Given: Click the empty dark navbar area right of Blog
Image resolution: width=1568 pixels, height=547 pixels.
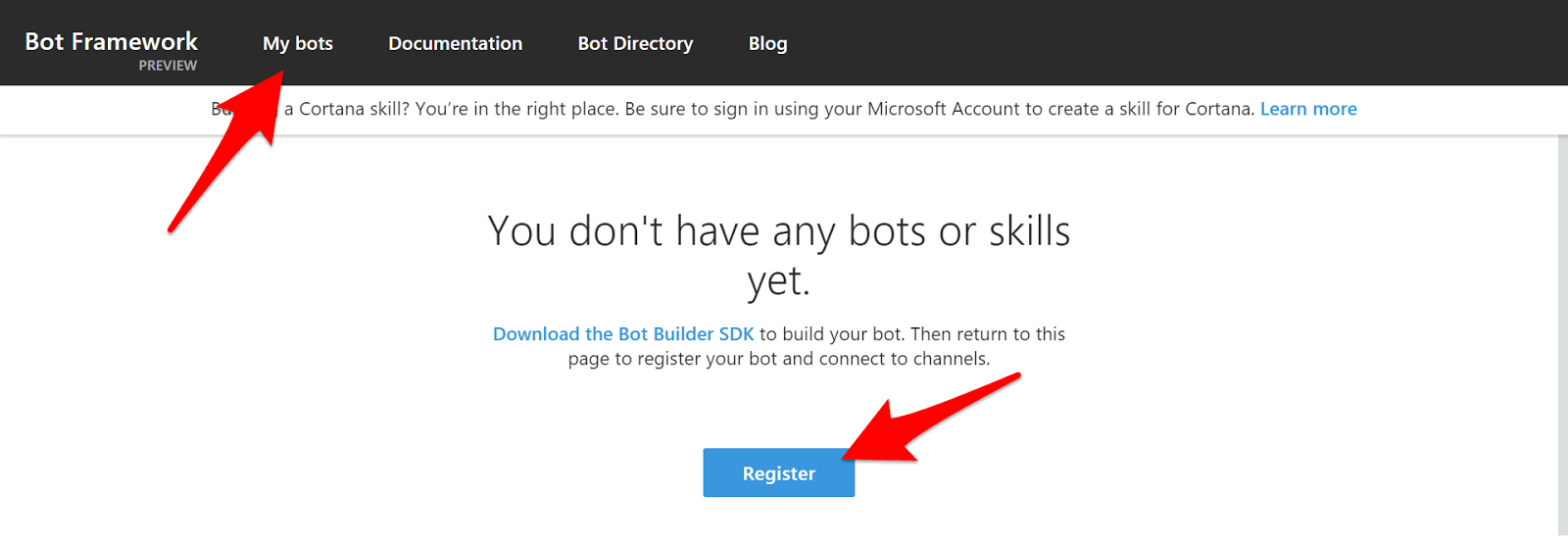Looking at the screenshot, I should pyautogui.click(x=1176, y=43).
